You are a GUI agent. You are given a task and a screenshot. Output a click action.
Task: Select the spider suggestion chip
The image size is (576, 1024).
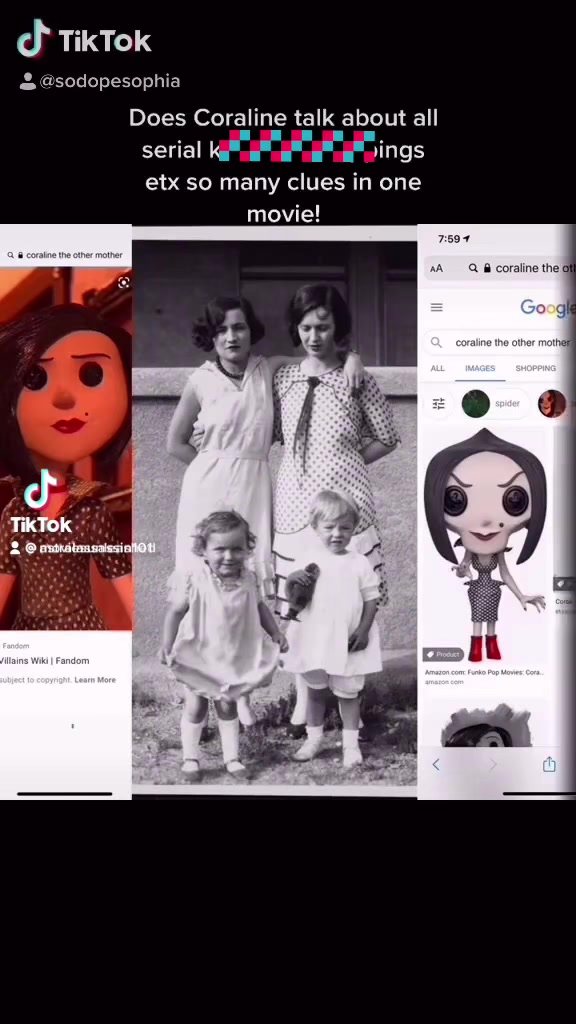point(492,404)
